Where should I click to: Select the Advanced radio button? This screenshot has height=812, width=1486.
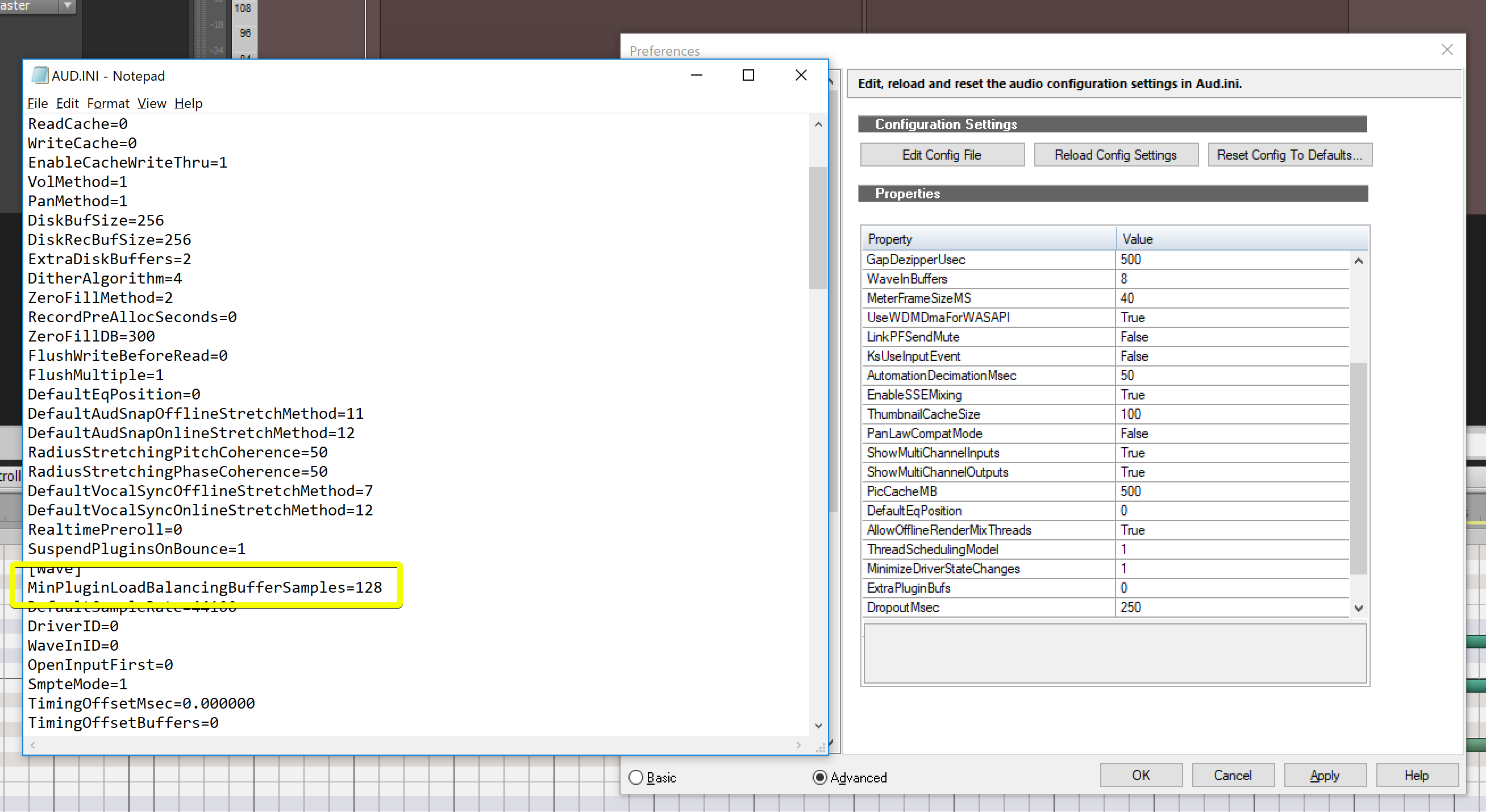coord(819,777)
